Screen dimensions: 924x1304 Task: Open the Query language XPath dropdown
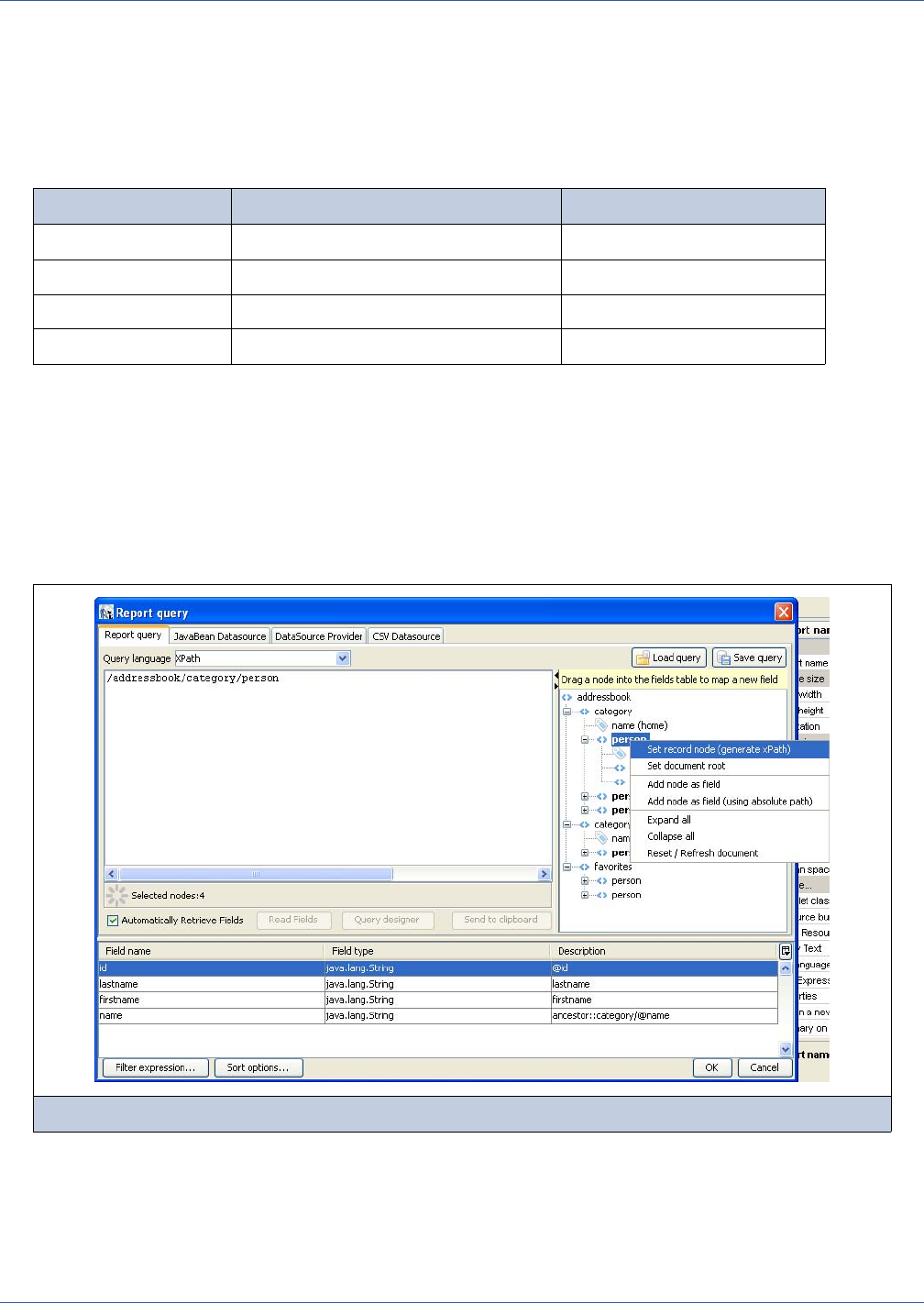[343, 658]
